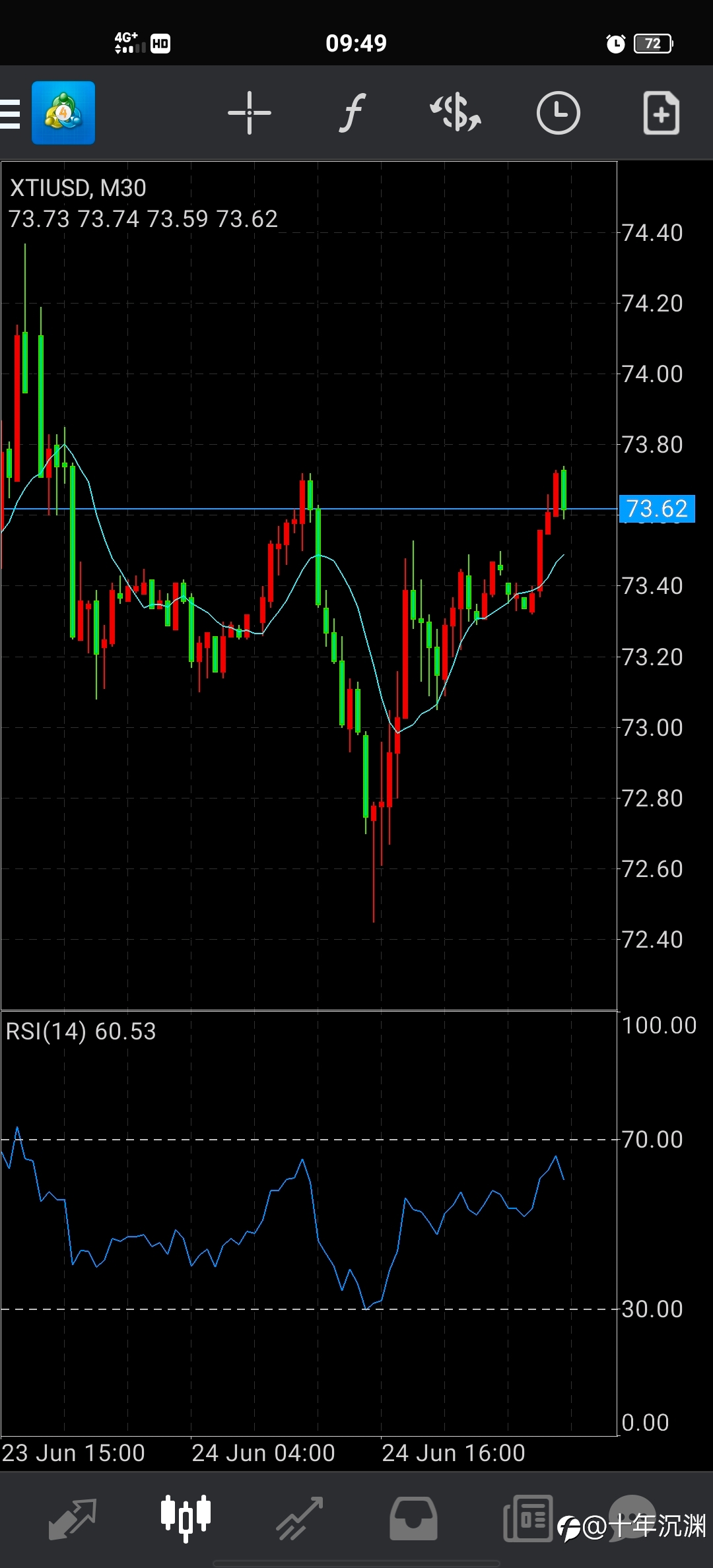Tap the 72.80 price scale label
The image size is (713, 1568).
click(x=652, y=799)
